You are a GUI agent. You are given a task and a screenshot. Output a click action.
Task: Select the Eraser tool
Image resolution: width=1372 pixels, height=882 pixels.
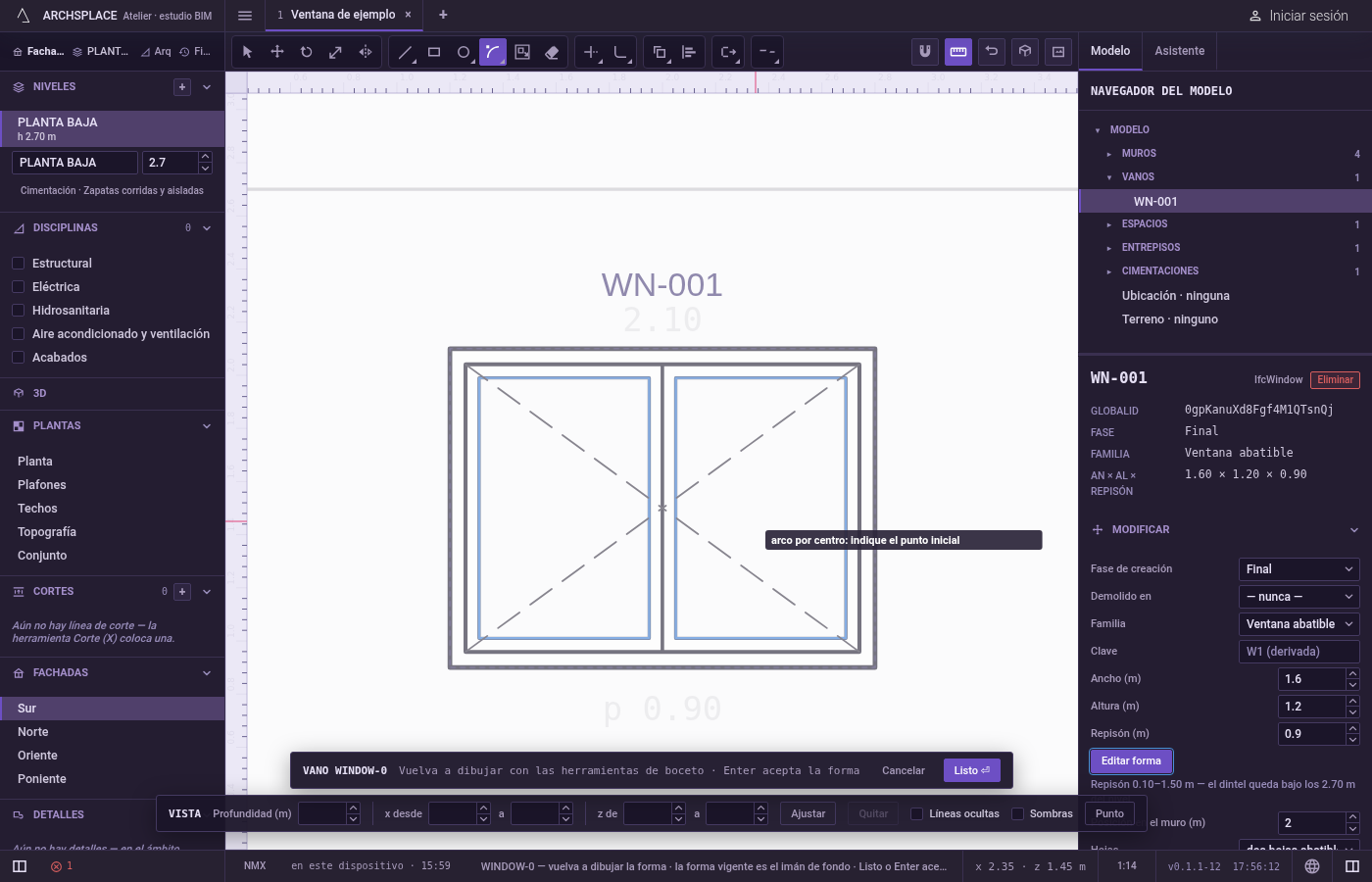pos(552,52)
